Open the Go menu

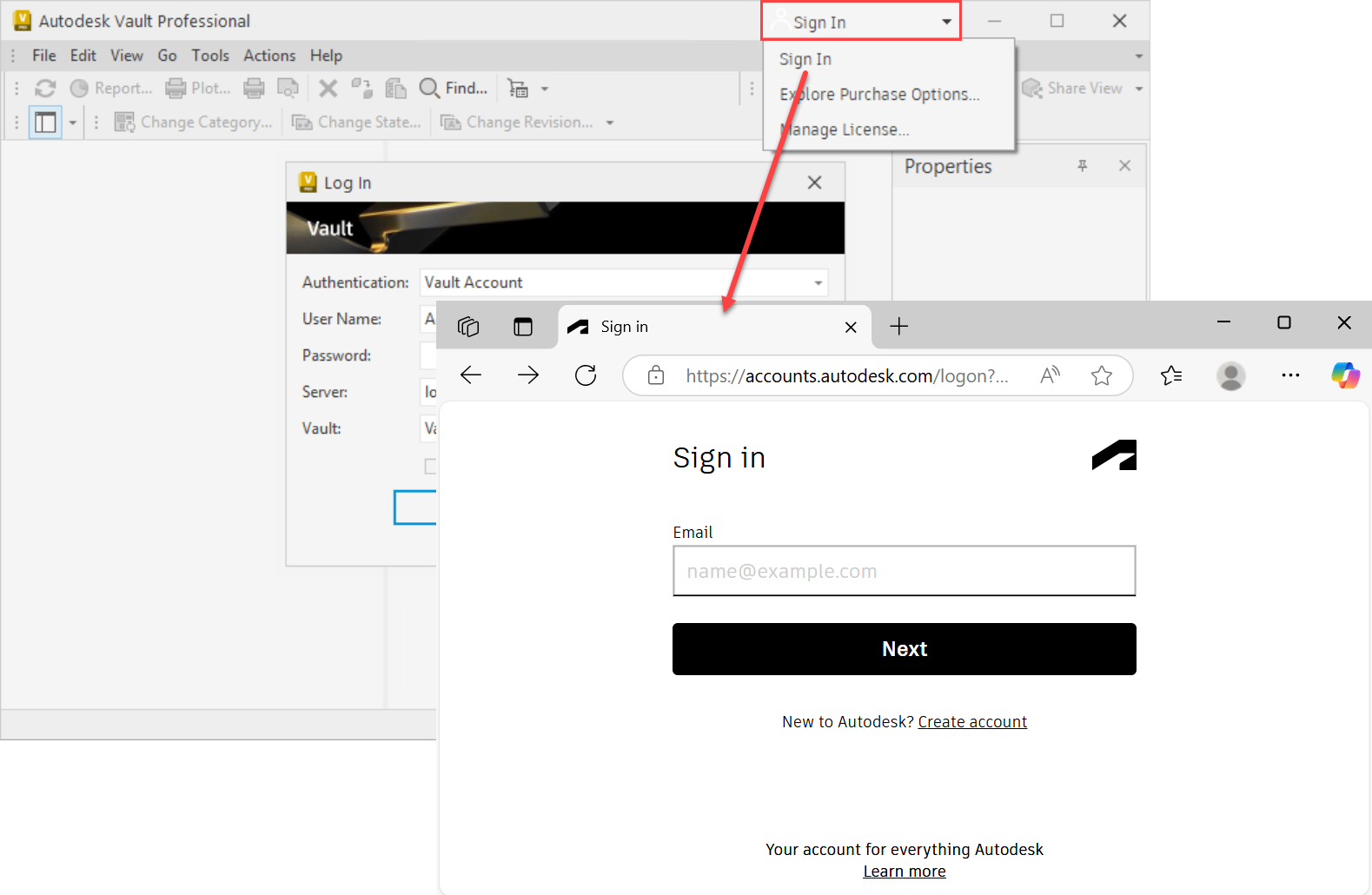168,56
